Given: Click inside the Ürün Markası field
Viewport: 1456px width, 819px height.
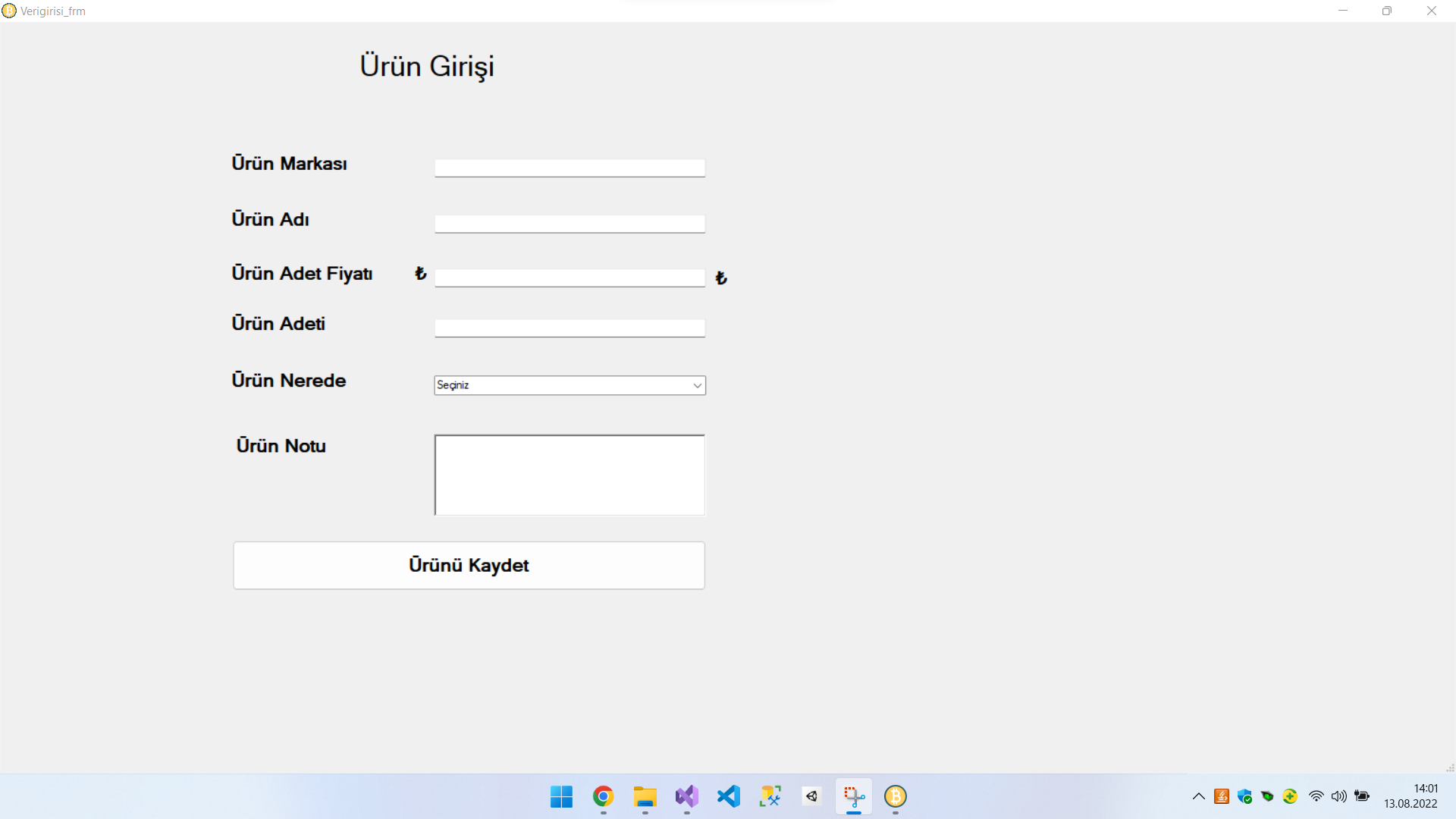Looking at the screenshot, I should point(569,167).
